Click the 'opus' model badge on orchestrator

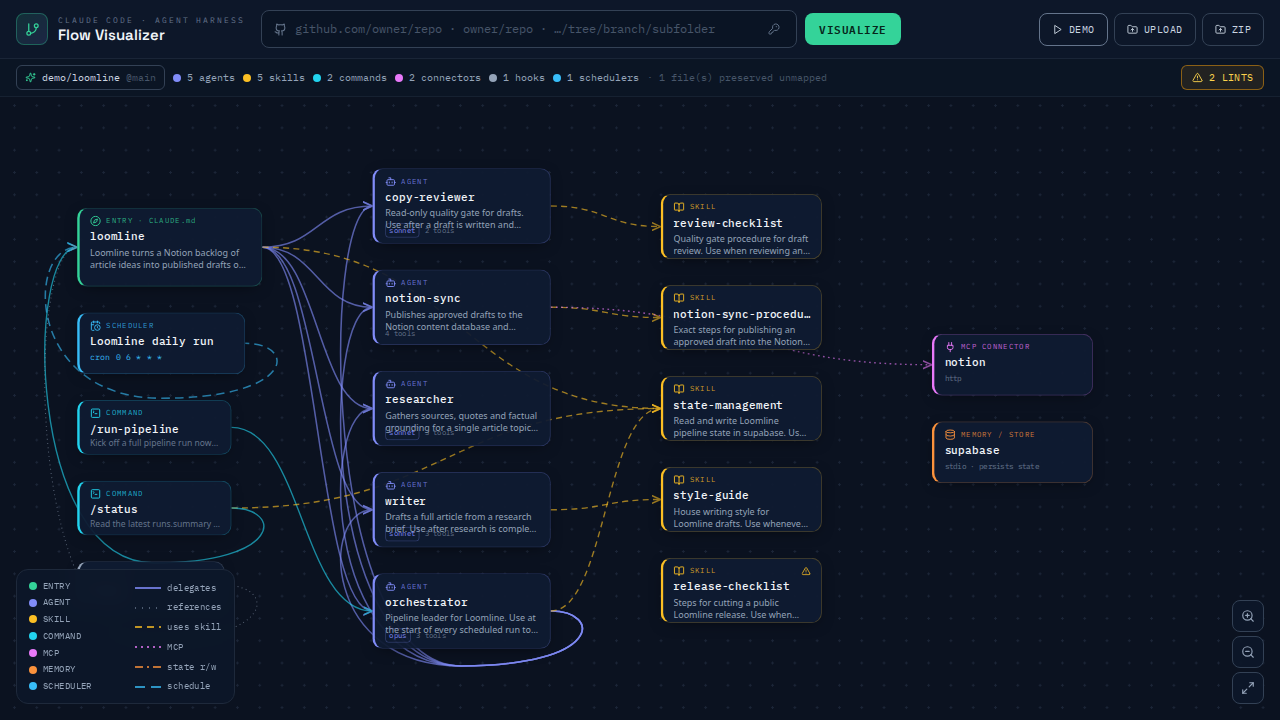point(398,635)
